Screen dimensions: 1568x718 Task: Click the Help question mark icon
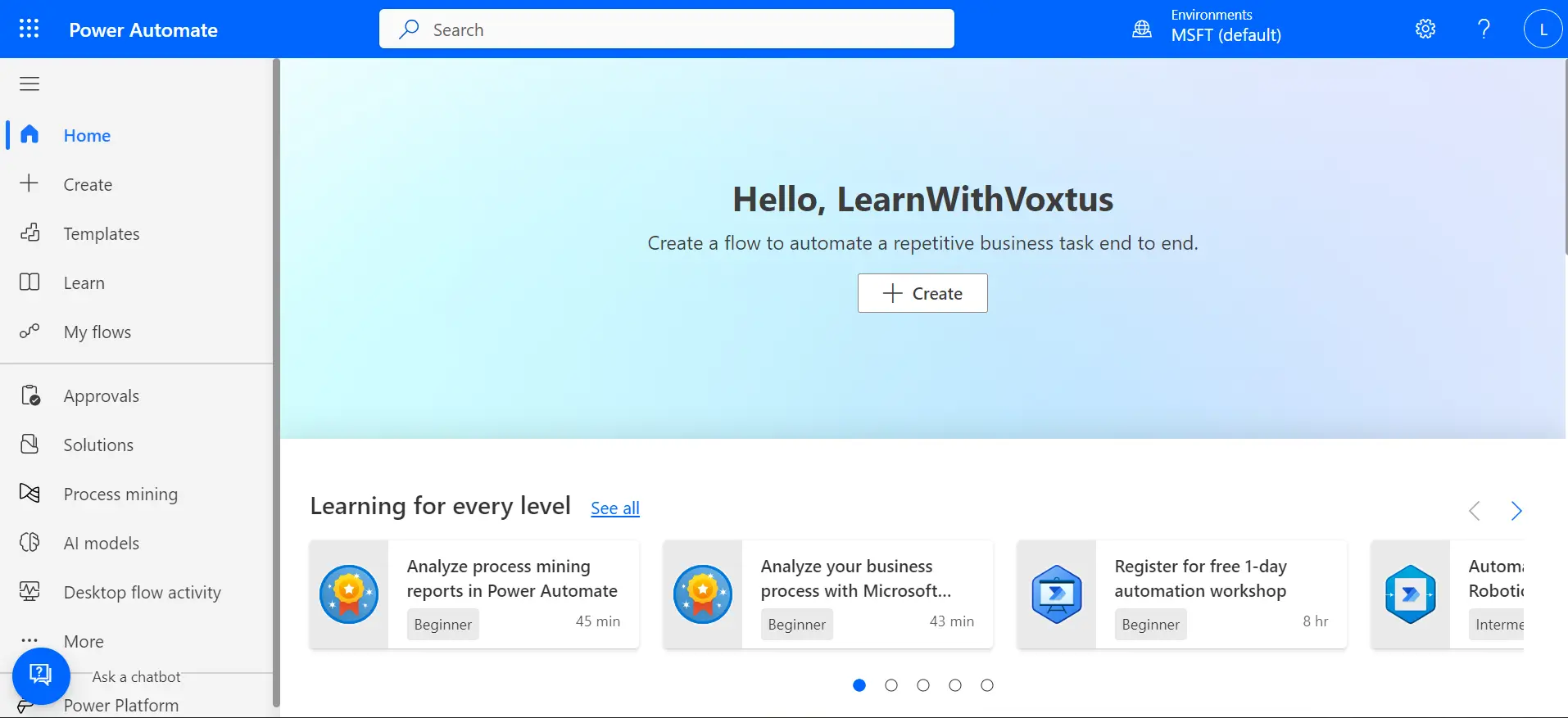(1483, 29)
